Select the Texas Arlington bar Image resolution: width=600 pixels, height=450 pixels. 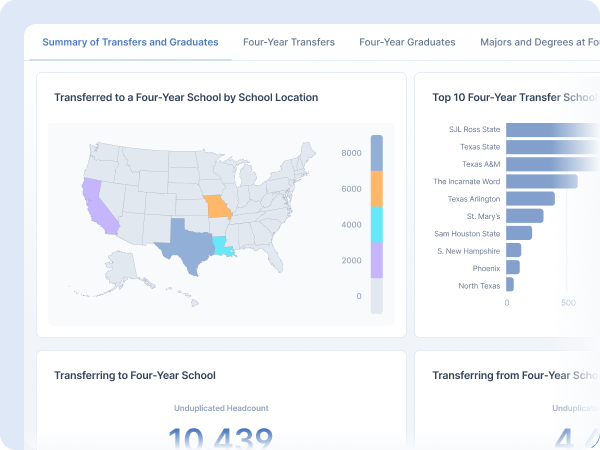pyautogui.click(x=530, y=199)
